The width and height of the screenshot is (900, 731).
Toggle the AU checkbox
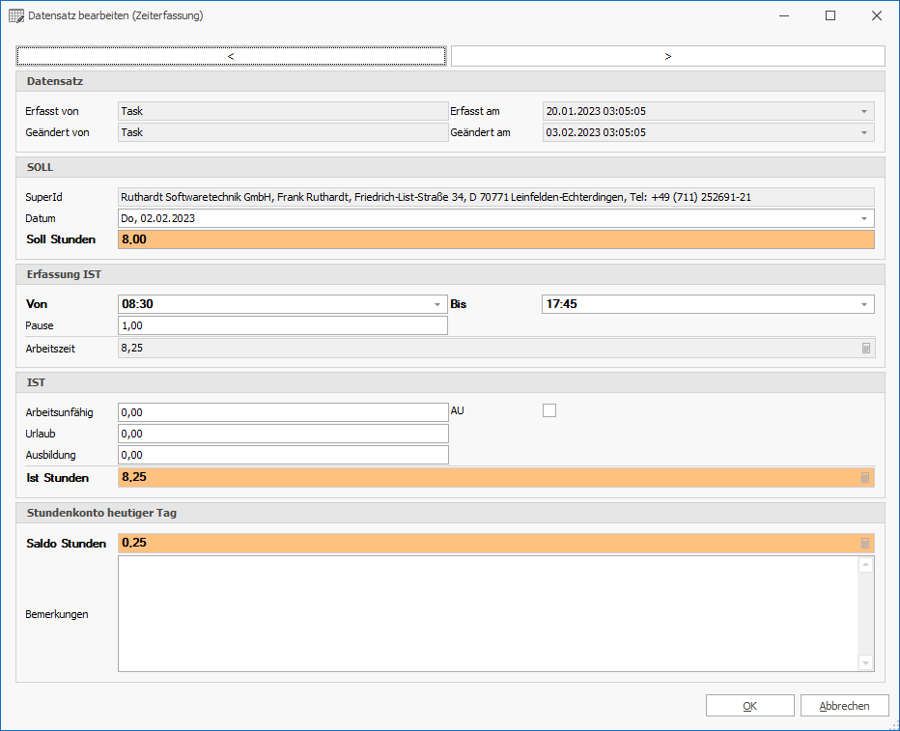(549, 410)
